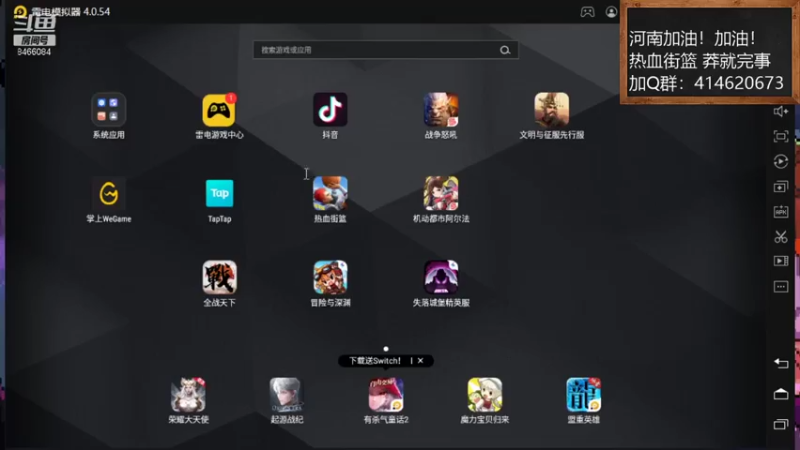This screenshot has height=450, width=800.
Task: Open recommended game 魔力宝贝归来
Action: 485,394
